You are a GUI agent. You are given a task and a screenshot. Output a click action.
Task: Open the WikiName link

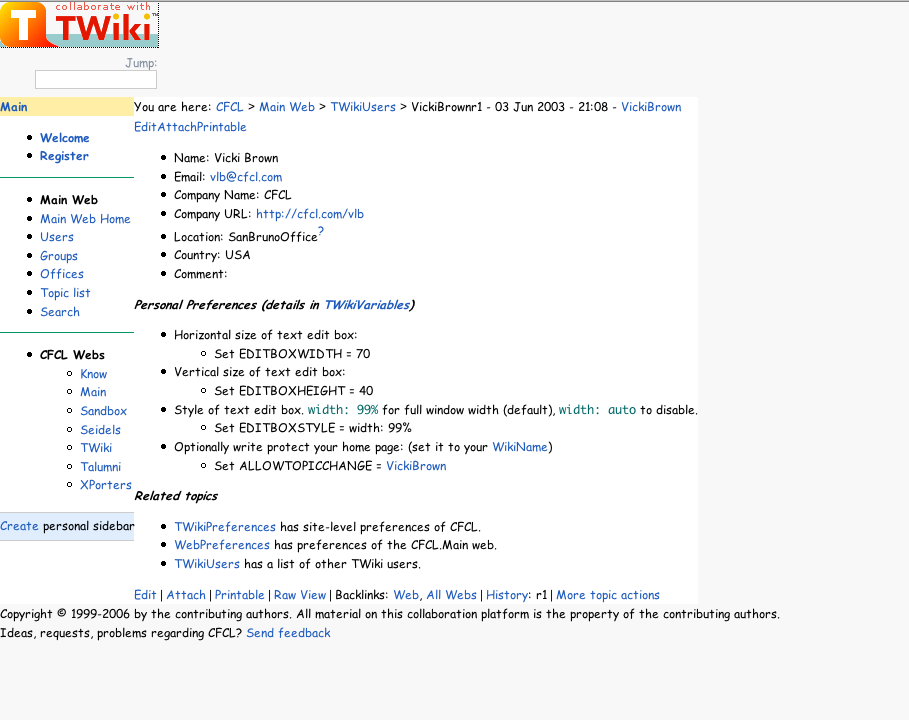pyautogui.click(x=520, y=447)
